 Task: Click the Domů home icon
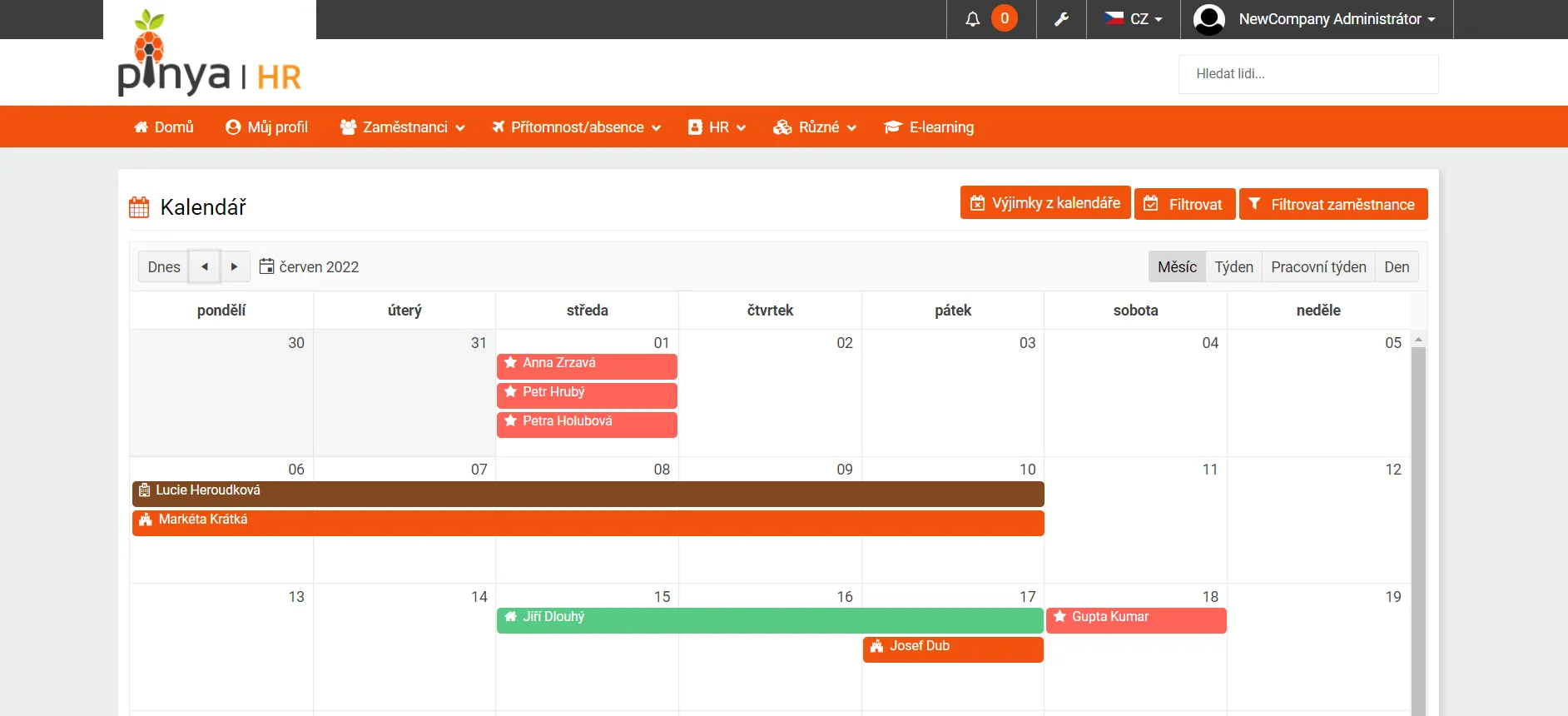click(x=141, y=127)
